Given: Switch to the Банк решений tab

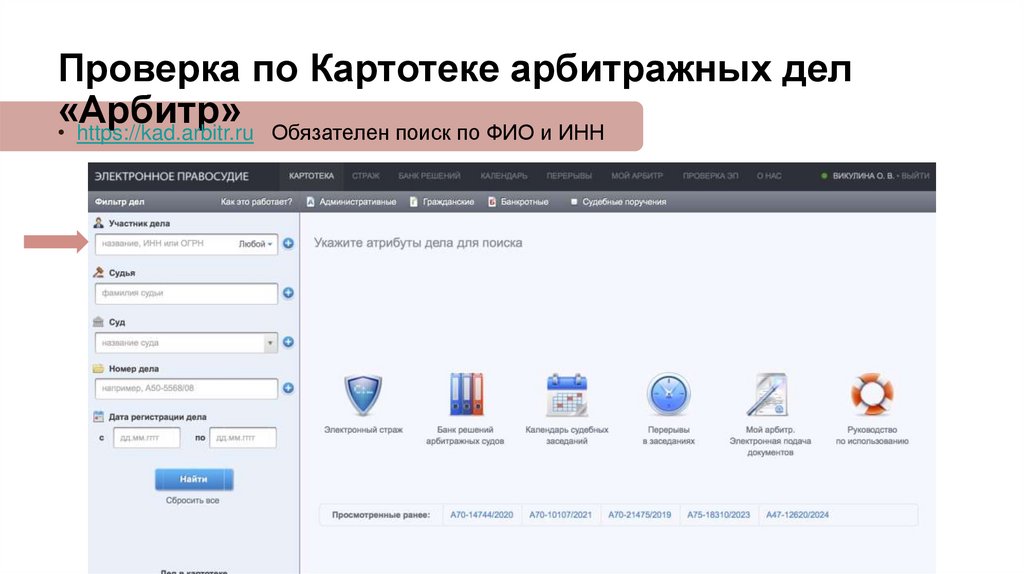Looking at the screenshot, I should (430, 176).
